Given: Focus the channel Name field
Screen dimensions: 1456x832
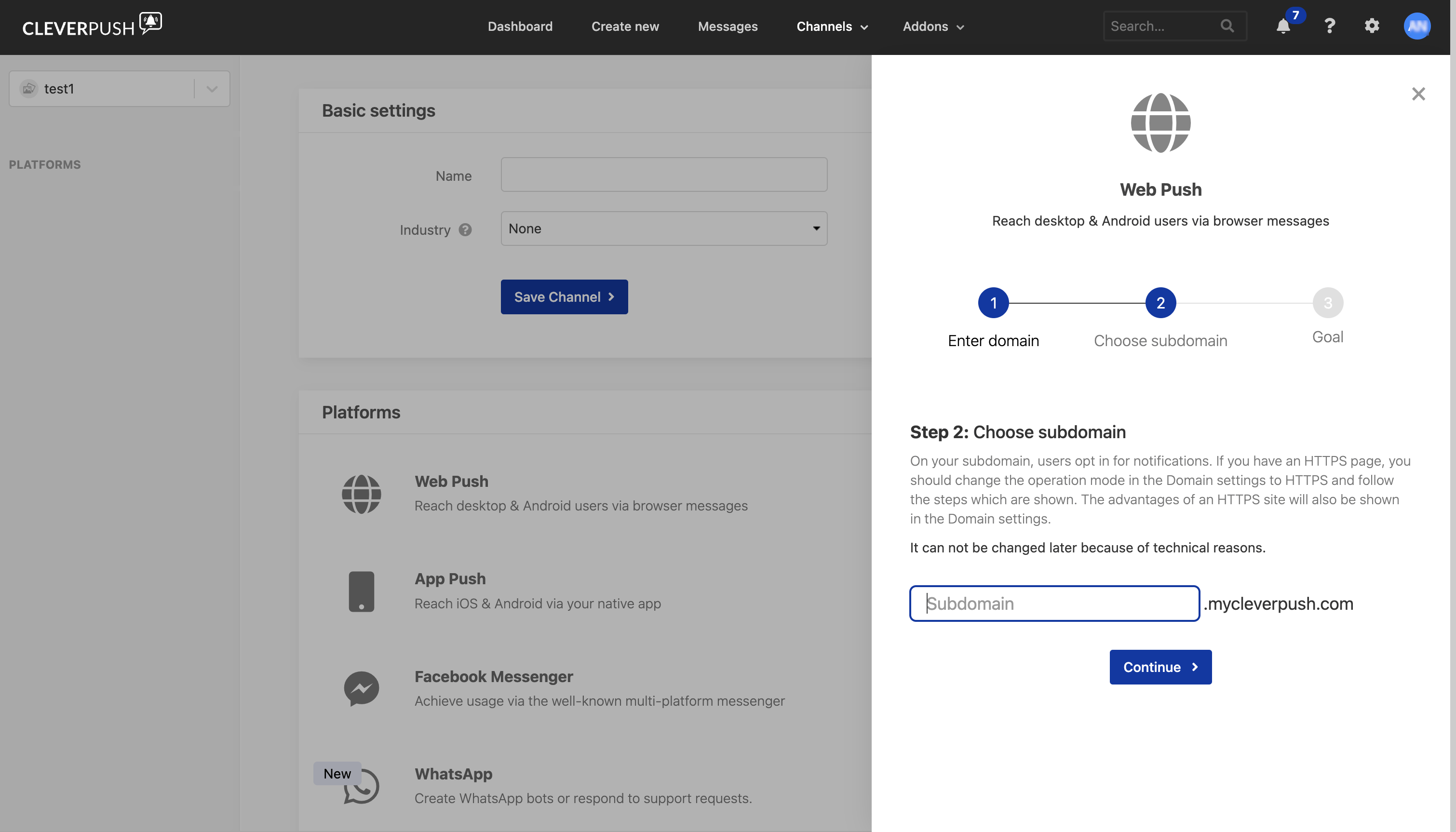Looking at the screenshot, I should (664, 174).
